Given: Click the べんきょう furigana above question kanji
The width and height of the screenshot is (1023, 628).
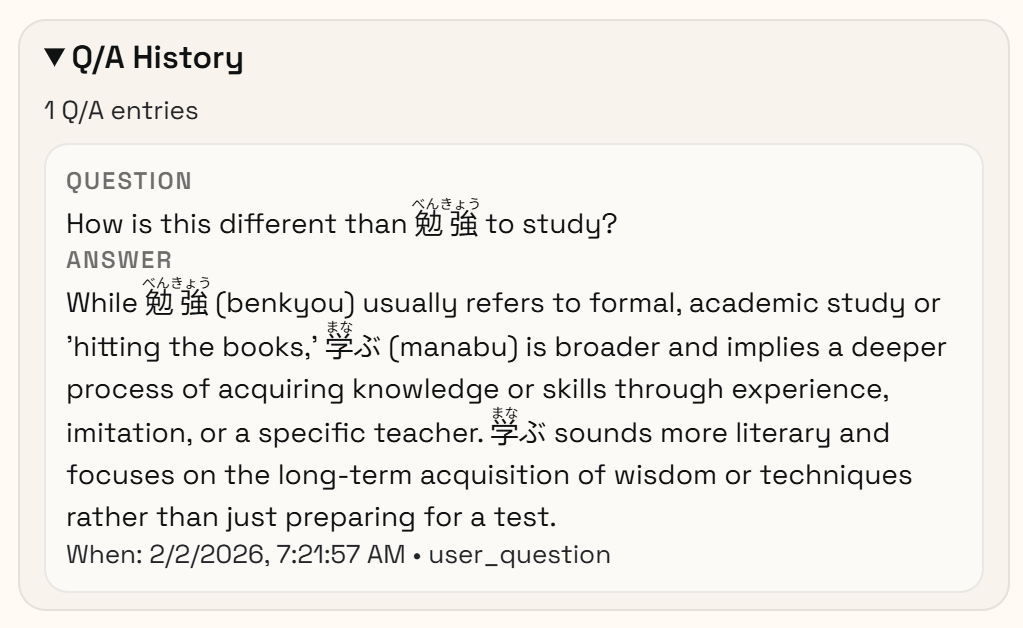Looking at the screenshot, I should click(446, 205).
